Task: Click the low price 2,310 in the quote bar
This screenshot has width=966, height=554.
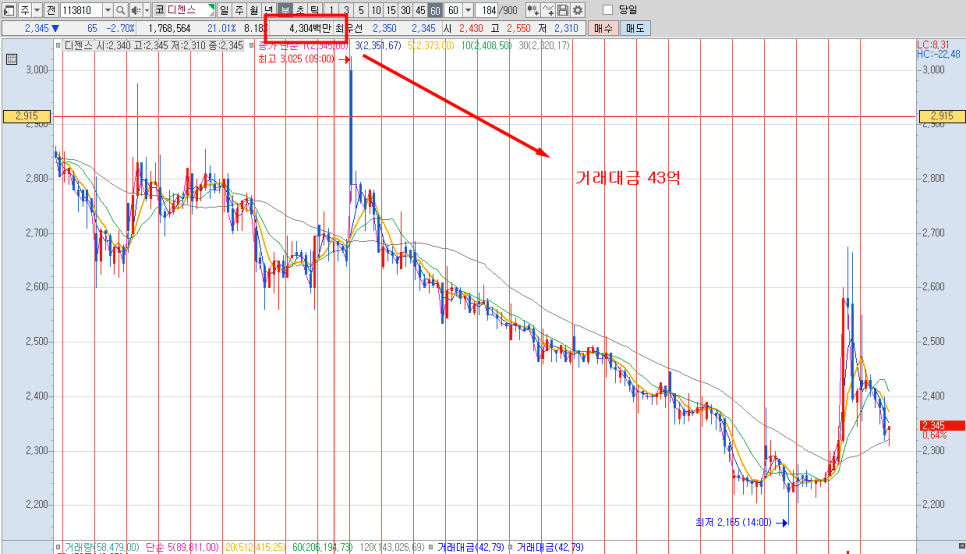Action: coord(566,28)
